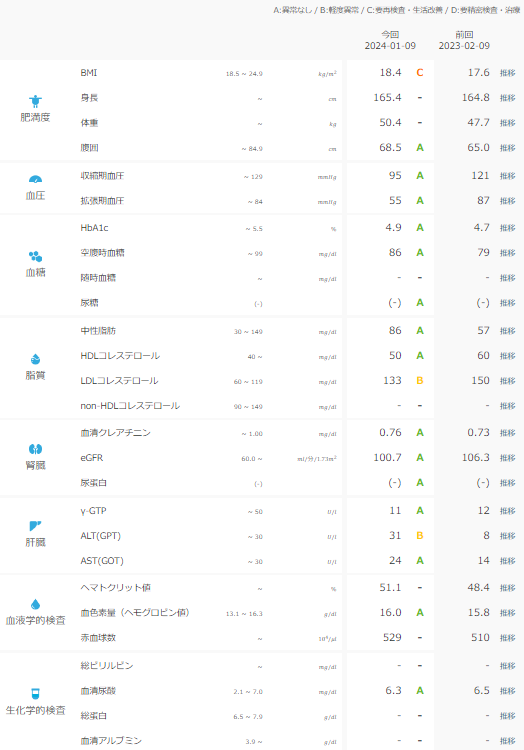Click the 血液学的検査 blood drop icon
Viewport: 524px width, 750px height.
point(35,604)
